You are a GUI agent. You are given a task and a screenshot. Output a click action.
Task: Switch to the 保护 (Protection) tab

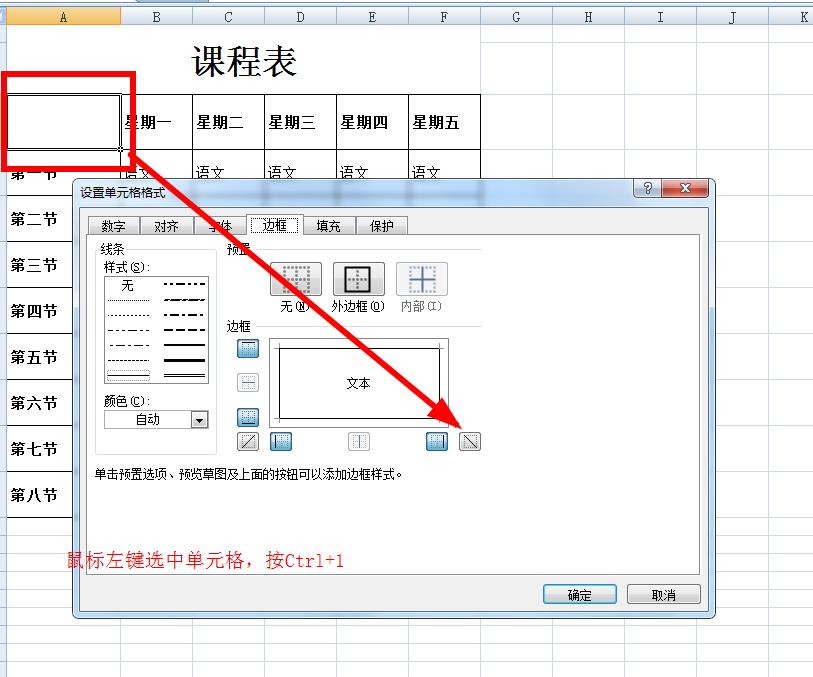(381, 226)
